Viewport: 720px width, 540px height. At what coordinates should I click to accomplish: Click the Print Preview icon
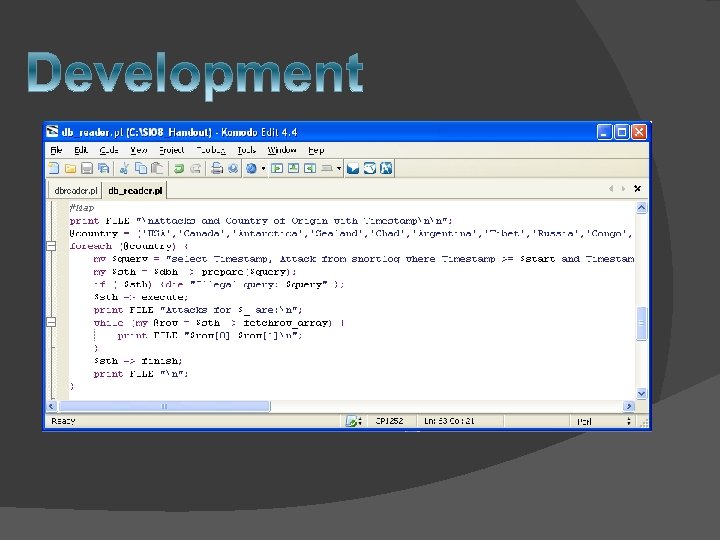tap(233, 169)
